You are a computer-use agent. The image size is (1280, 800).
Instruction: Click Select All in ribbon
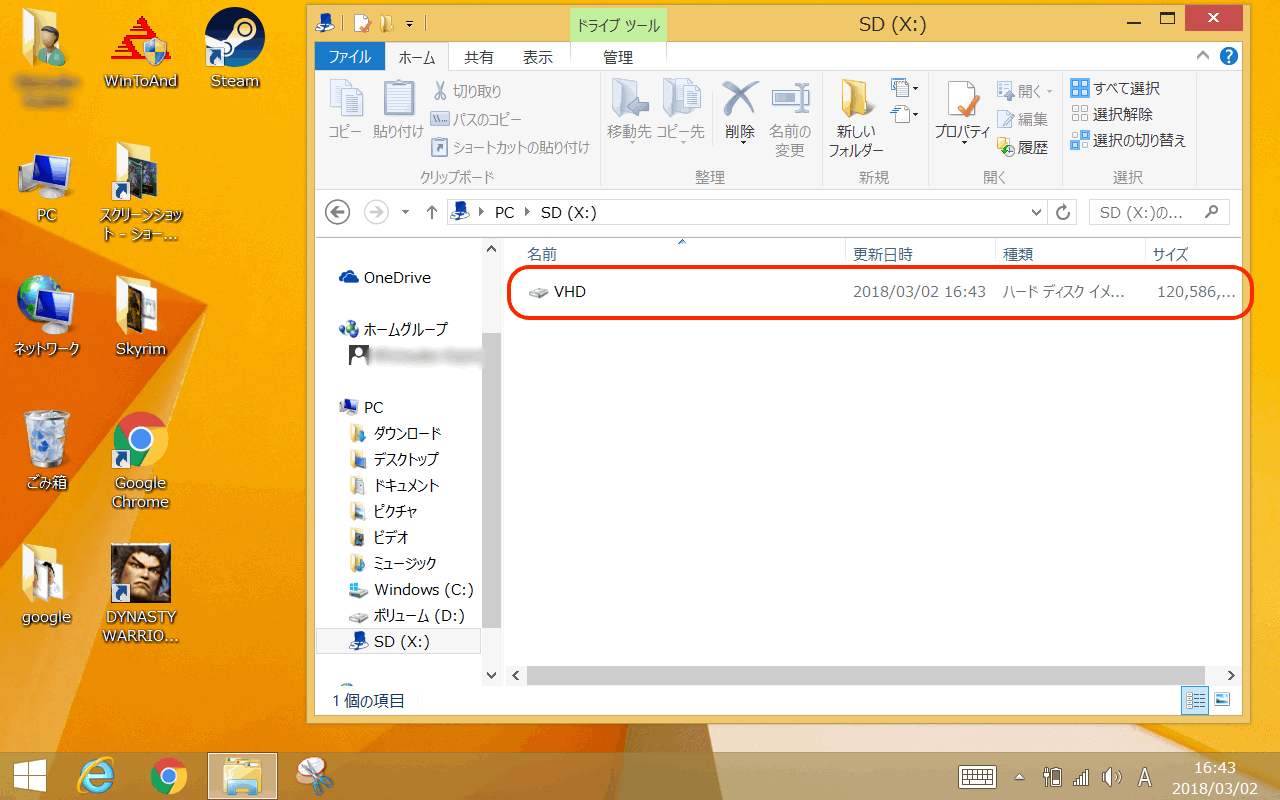click(1115, 88)
